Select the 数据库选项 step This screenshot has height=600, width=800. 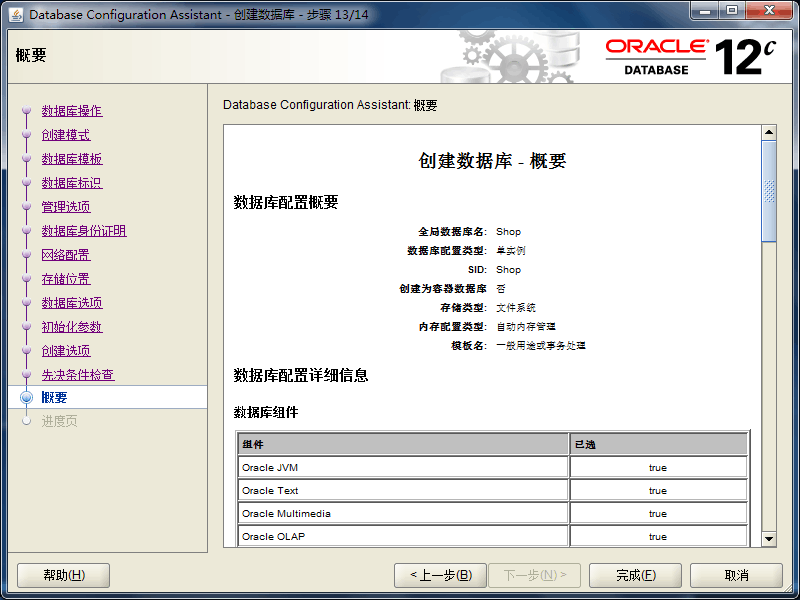pos(71,303)
